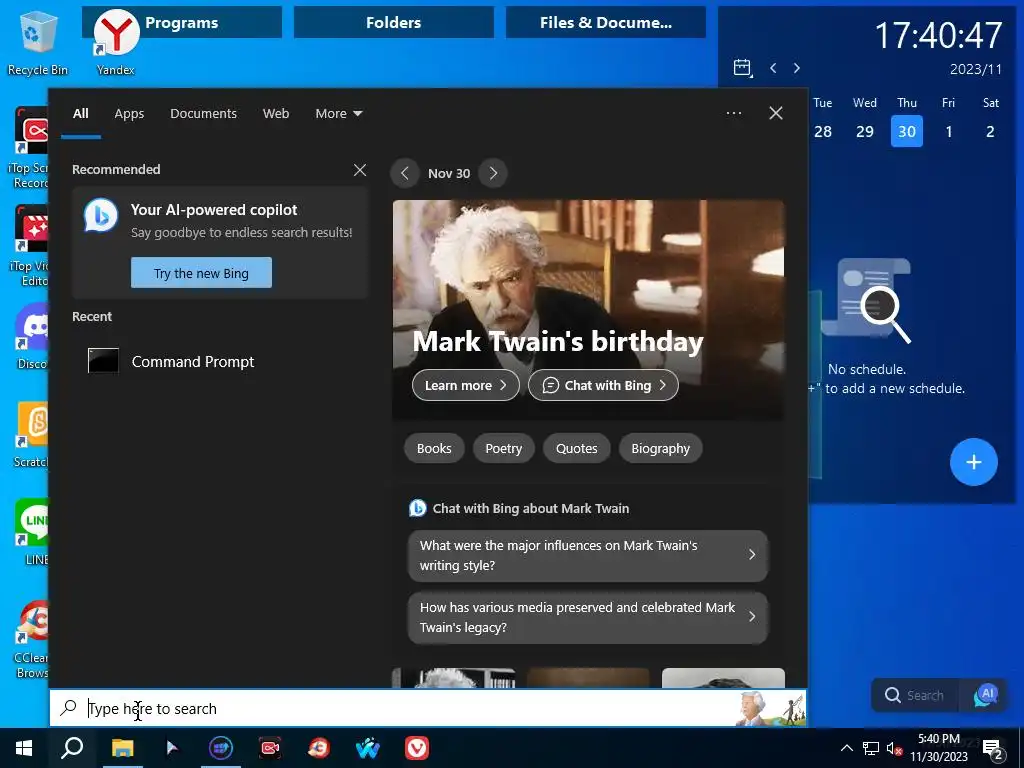Click the AI chat icon in widget
The image size is (1024, 768).
pyautogui.click(x=985, y=695)
